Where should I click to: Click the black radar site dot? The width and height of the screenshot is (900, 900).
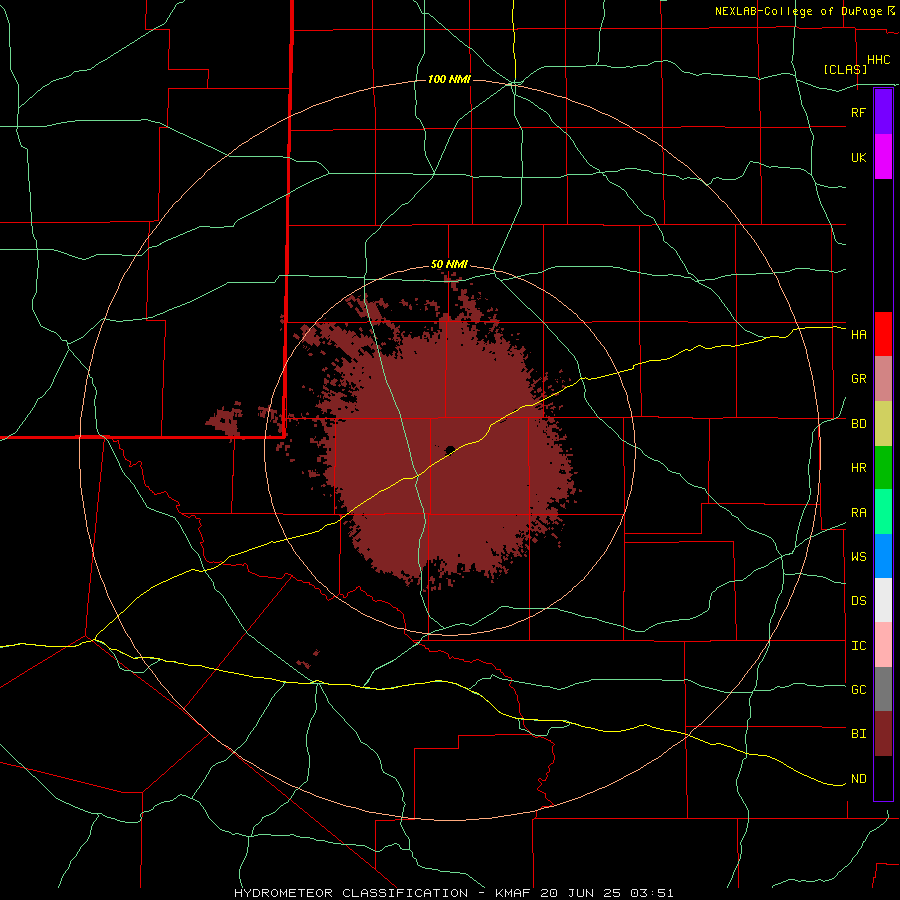click(450, 449)
